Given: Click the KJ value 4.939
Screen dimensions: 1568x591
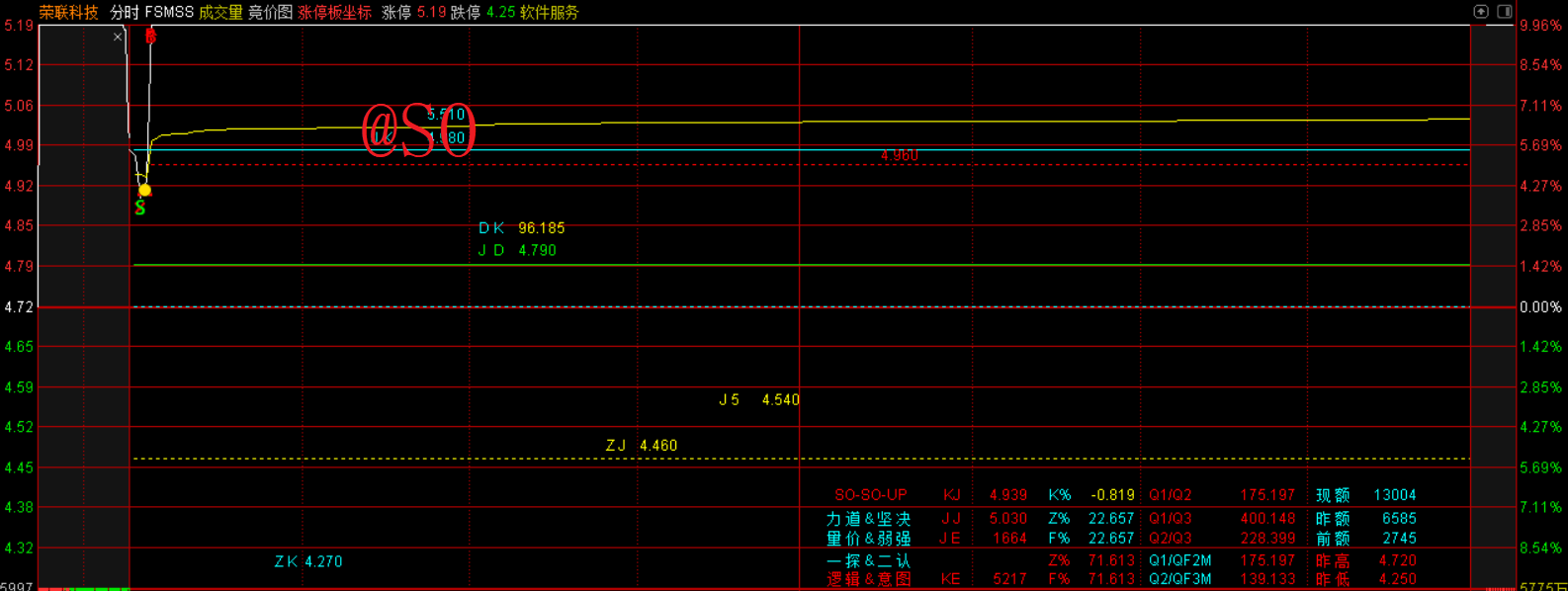Looking at the screenshot, I should [x=1008, y=495].
